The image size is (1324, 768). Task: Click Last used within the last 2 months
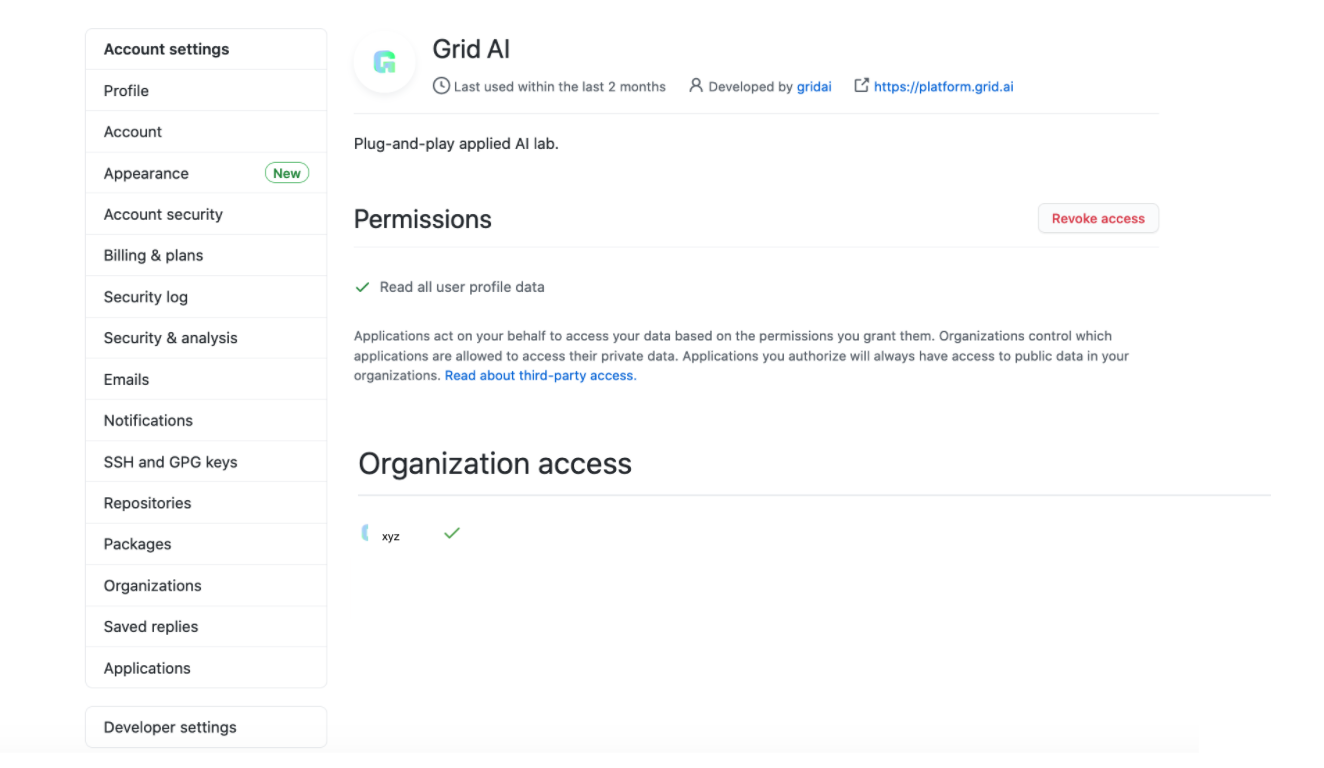tap(560, 87)
